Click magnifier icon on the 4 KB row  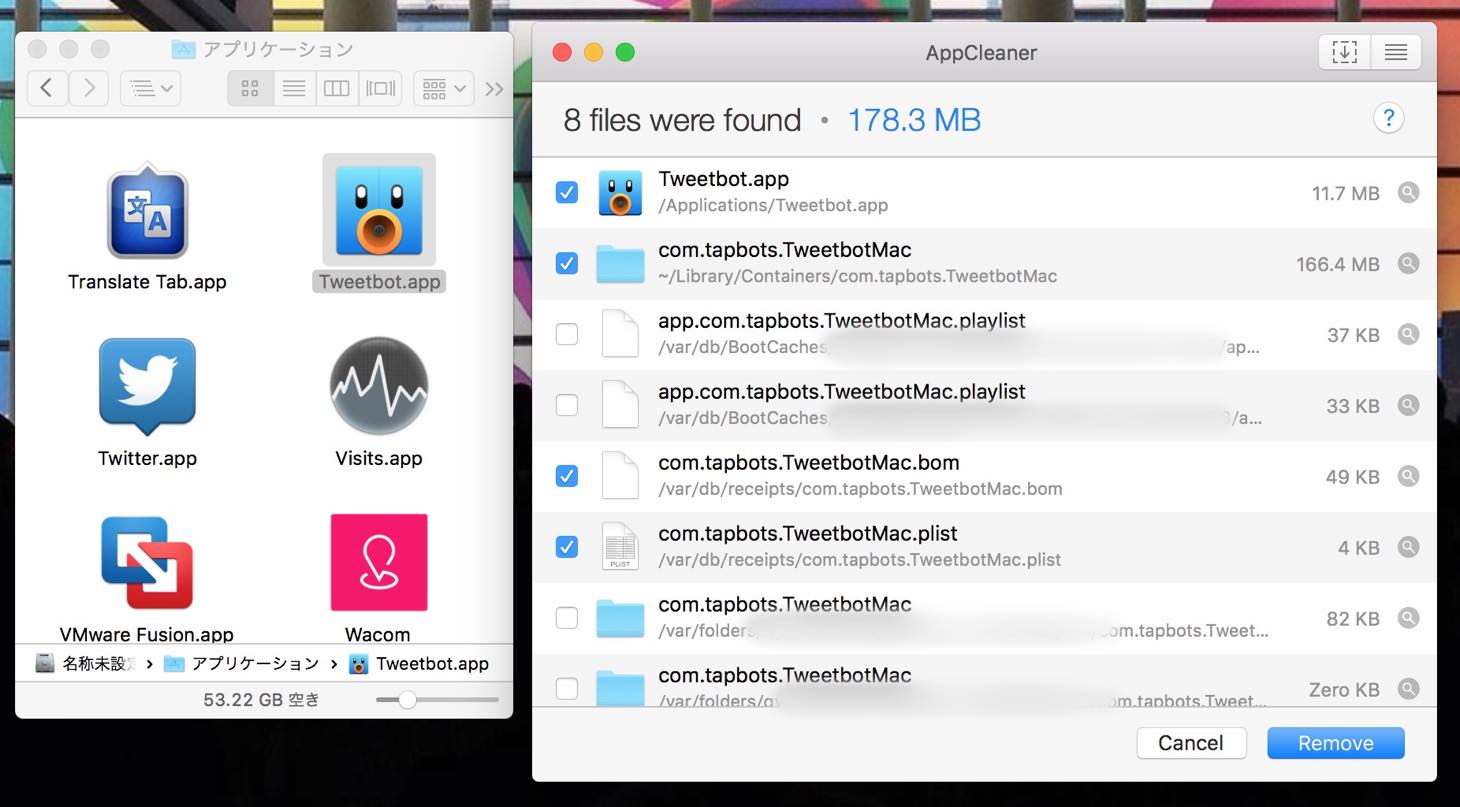click(x=1408, y=548)
